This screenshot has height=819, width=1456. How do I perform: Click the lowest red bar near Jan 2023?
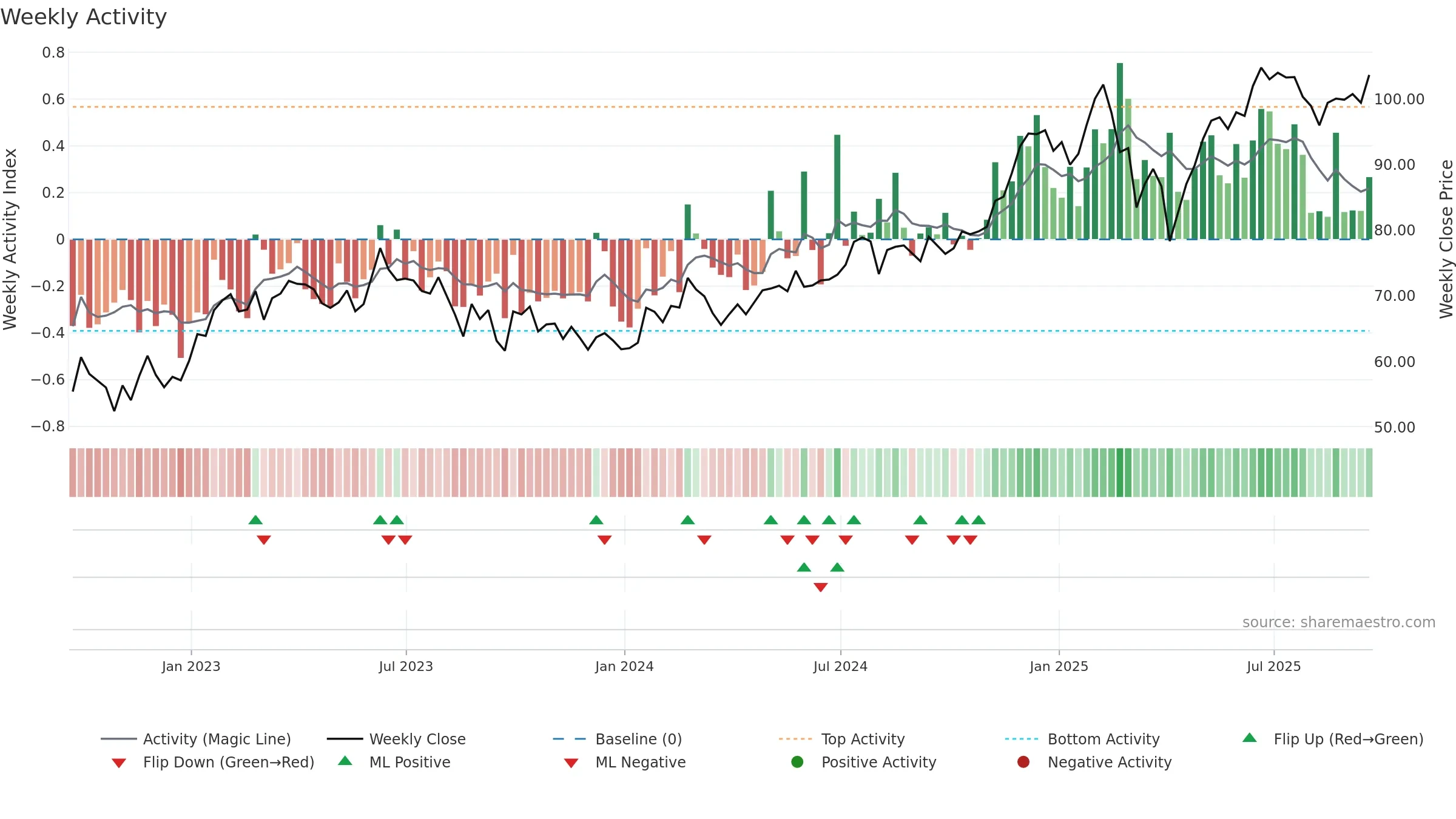pos(181,298)
